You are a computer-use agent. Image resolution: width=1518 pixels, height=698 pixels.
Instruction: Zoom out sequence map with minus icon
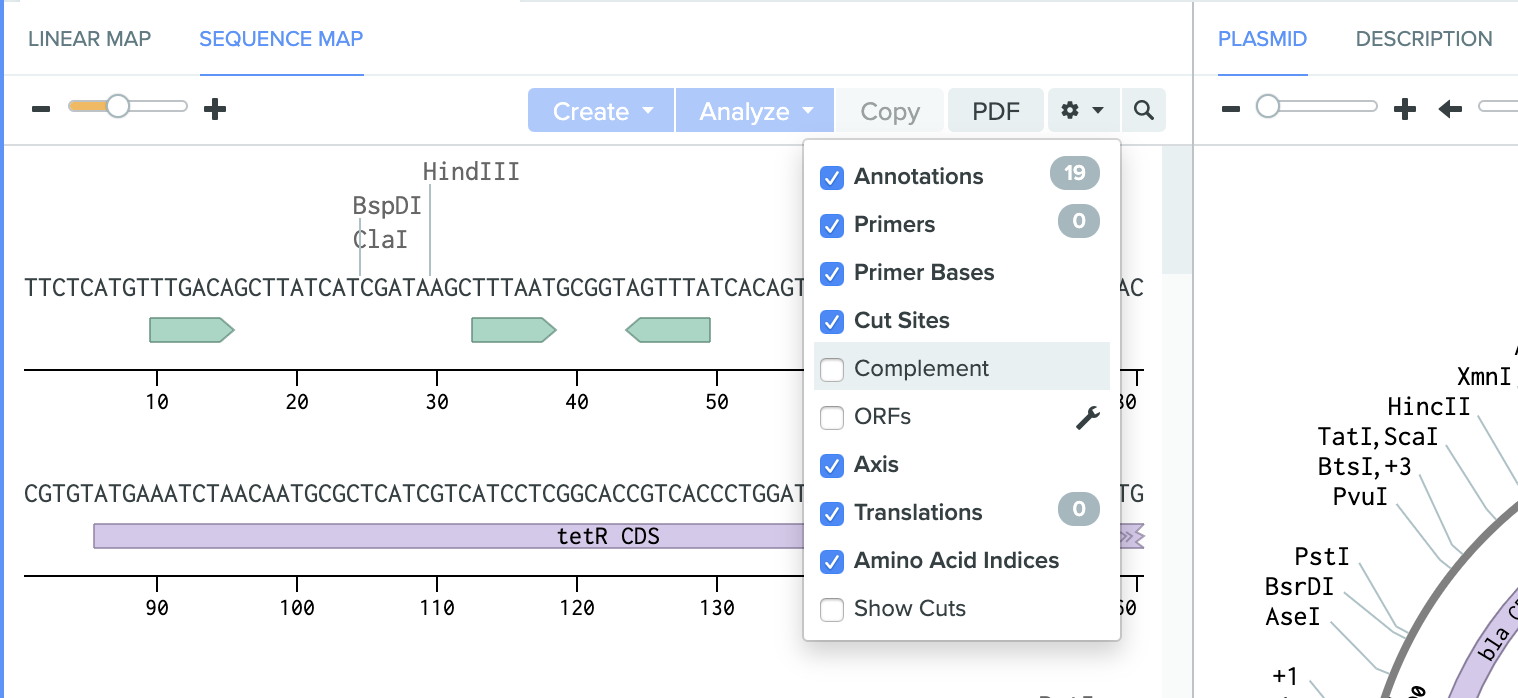(x=41, y=109)
